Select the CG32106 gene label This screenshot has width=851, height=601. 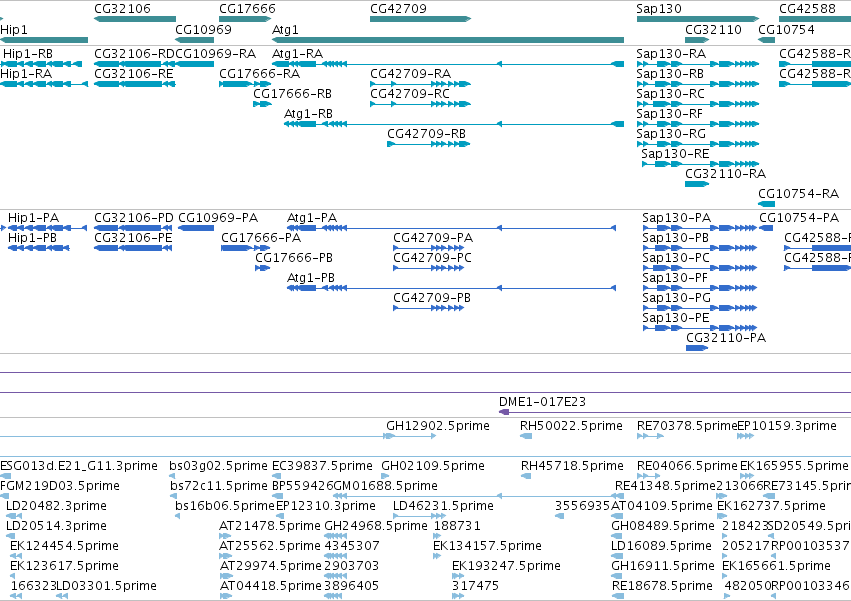[x=123, y=9]
